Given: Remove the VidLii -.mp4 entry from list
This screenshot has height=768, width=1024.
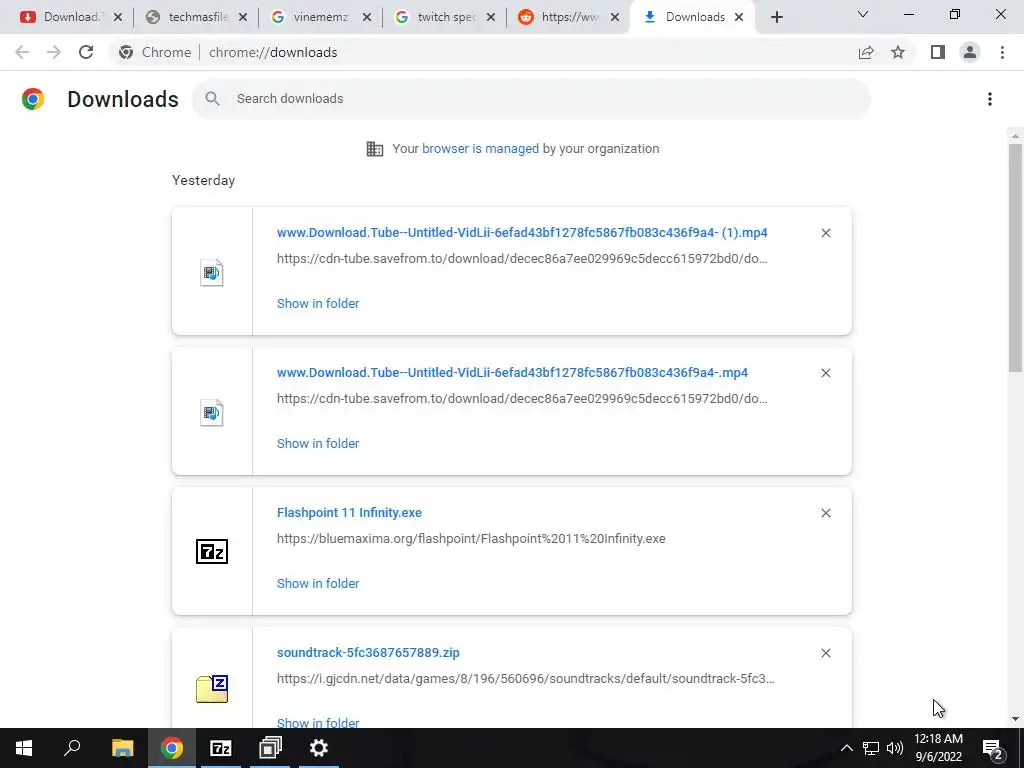Looking at the screenshot, I should pyautogui.click(x=825, y=373).
